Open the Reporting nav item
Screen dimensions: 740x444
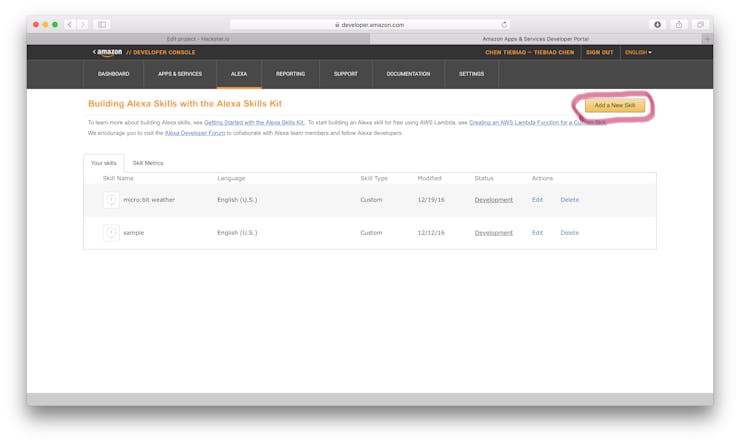coord(290,74)
